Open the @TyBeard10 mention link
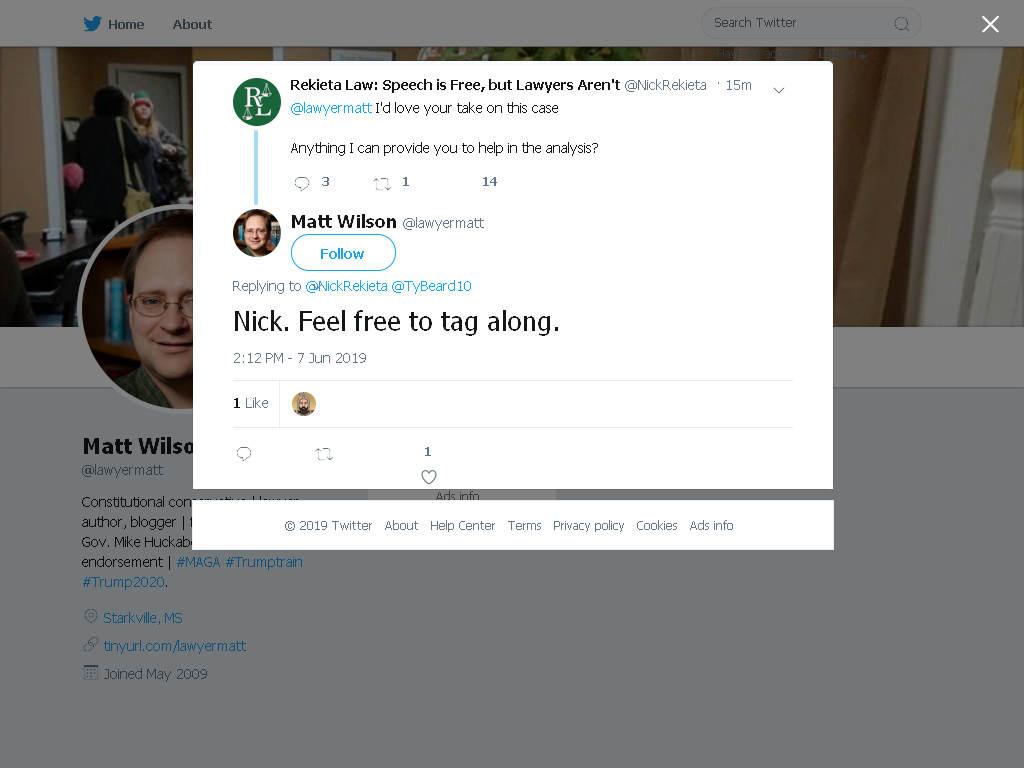1024x768 pixels. (431, 286)
